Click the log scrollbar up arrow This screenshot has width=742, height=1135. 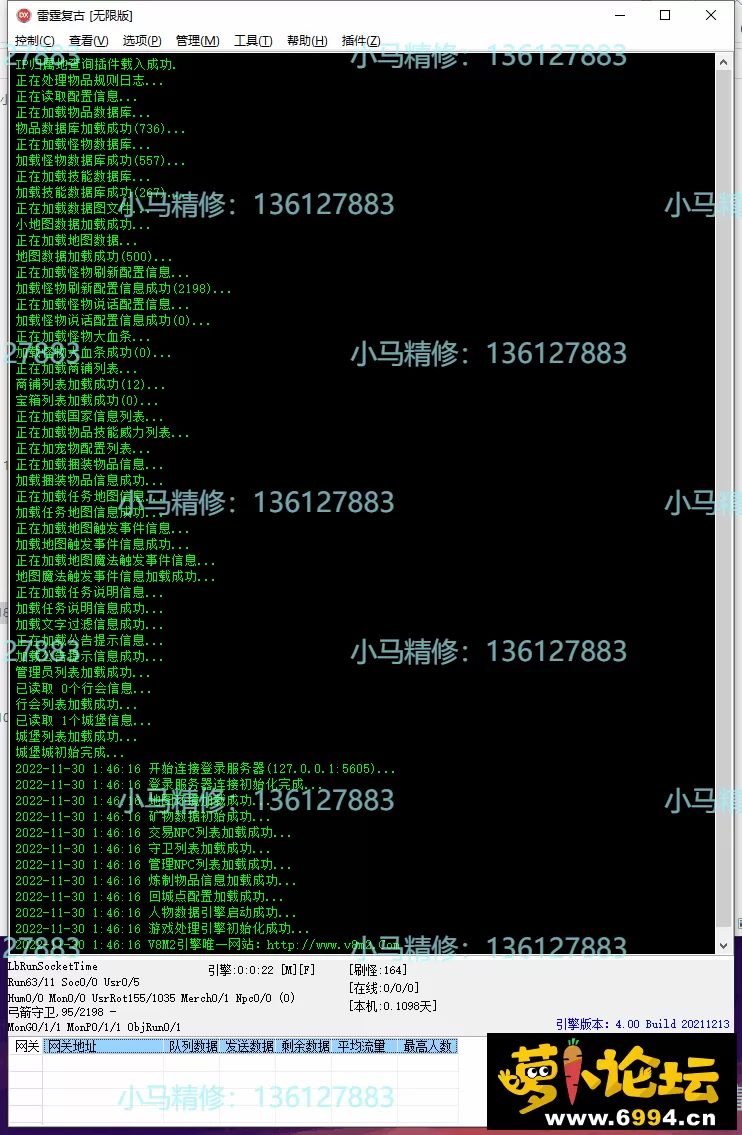coord(723,63)
